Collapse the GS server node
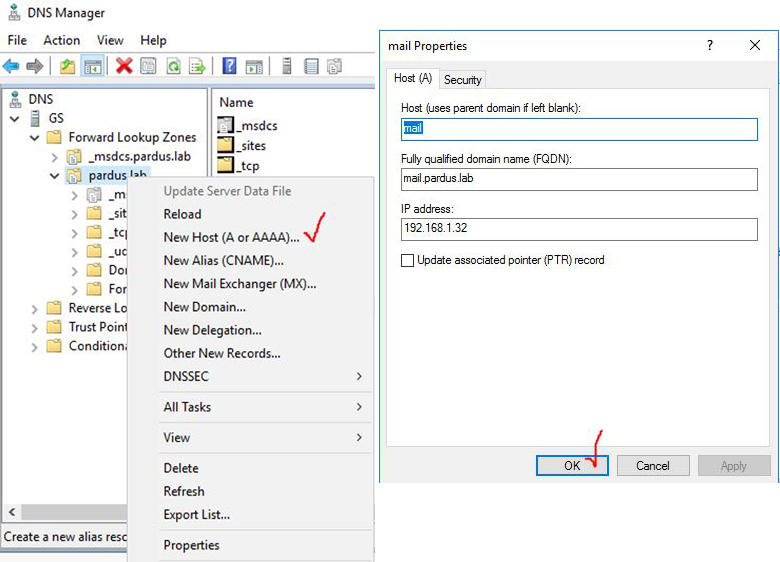780x562 pixels. [14, 119]
